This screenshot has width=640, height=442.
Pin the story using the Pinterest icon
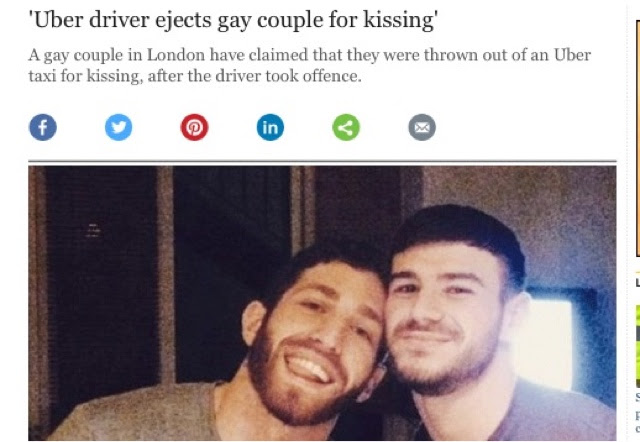tap(194, 127)
